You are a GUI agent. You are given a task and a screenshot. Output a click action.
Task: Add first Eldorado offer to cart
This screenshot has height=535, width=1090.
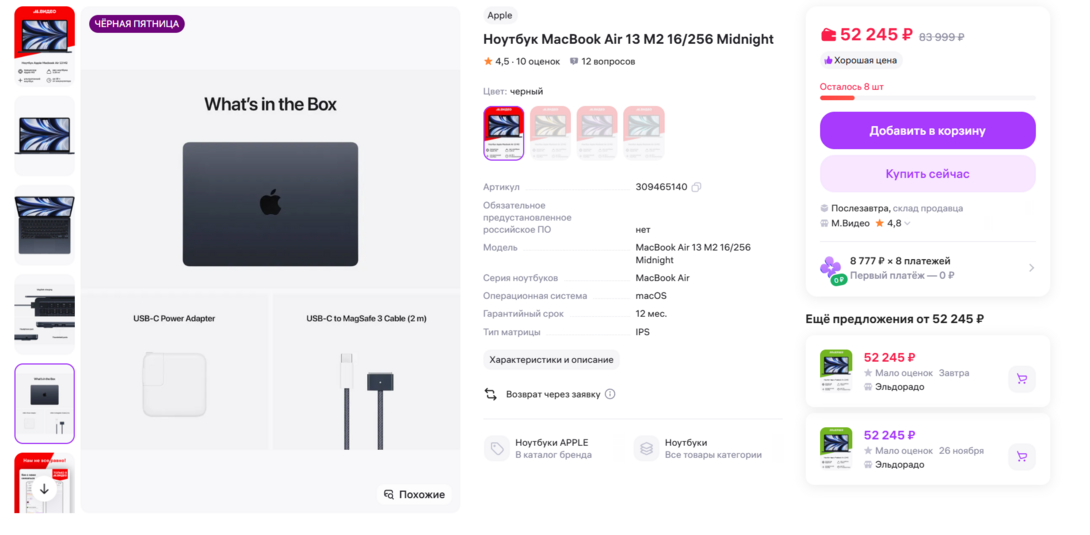(x=1021, y=379)
